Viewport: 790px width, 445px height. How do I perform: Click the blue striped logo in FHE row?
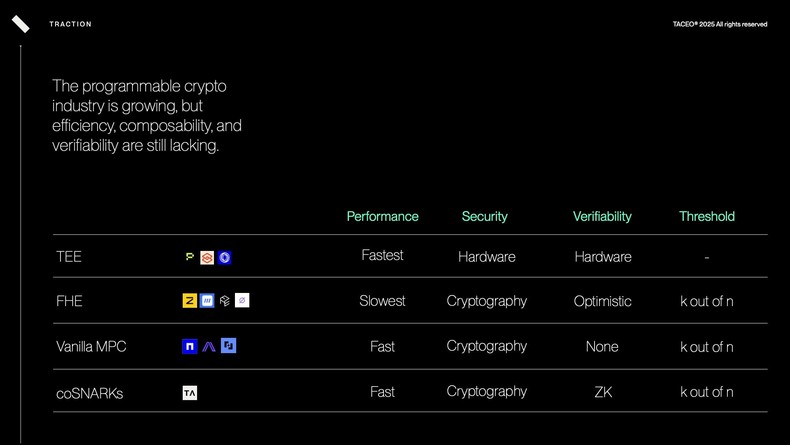(x=207, y=300)
